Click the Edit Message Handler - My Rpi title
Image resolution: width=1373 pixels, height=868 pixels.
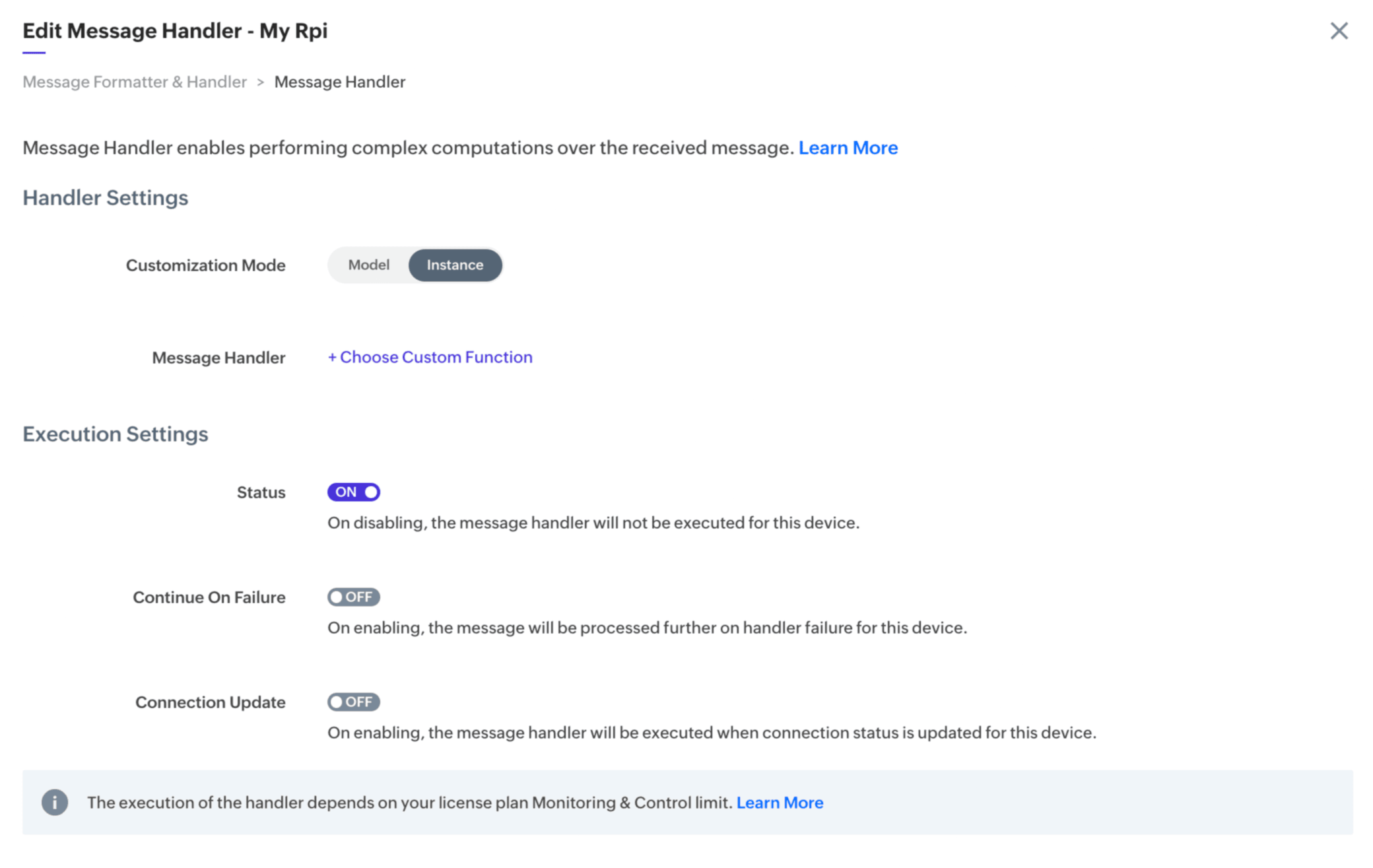coord(175,30)
